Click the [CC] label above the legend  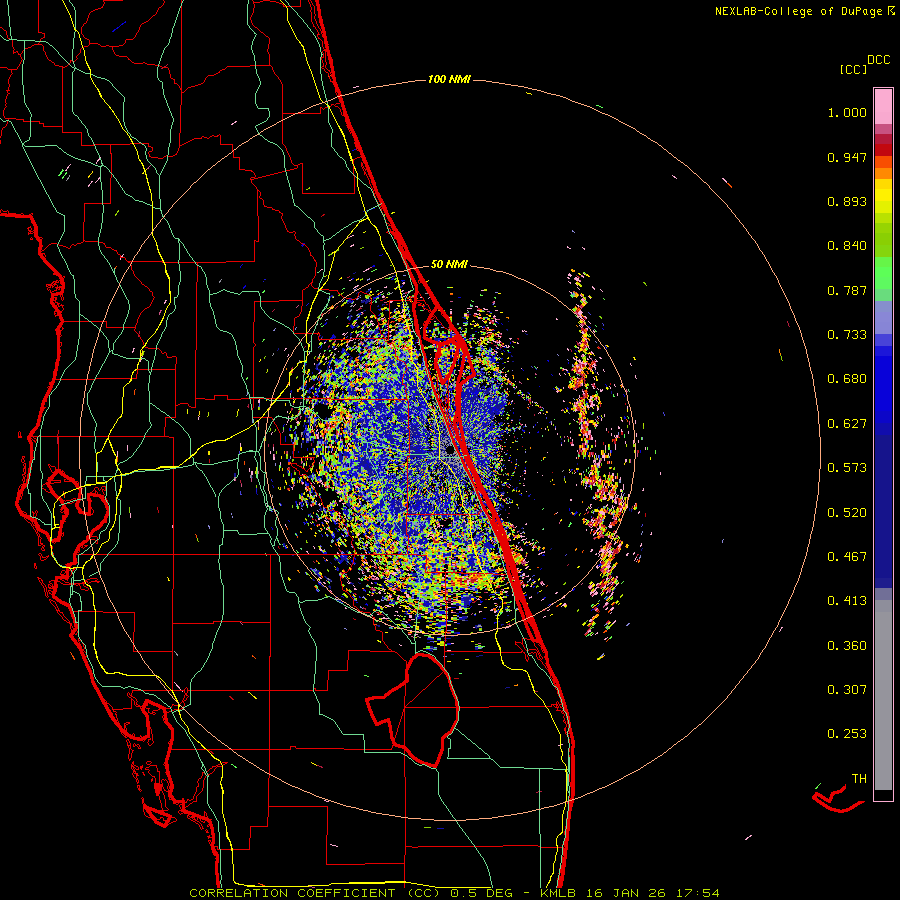tap(853, 69)
